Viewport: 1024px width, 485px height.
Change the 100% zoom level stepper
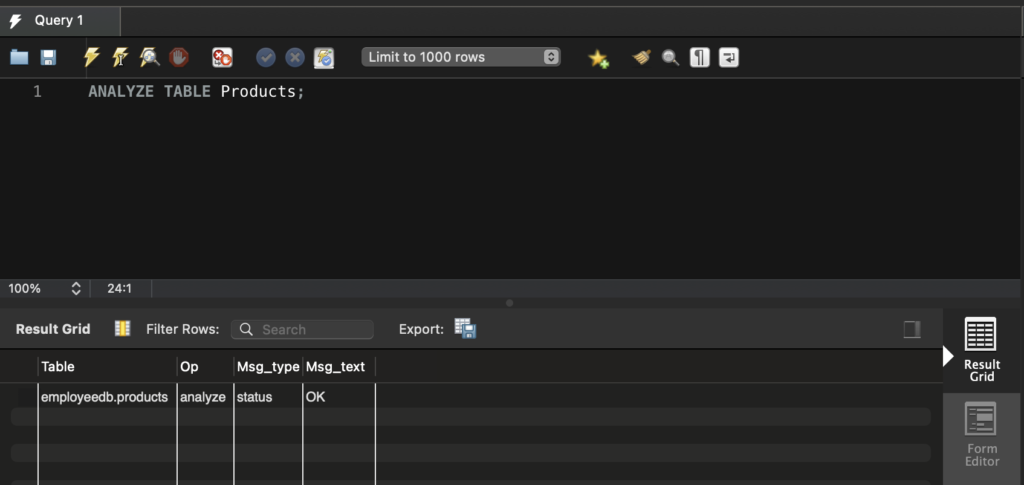[x=75, y=288]
